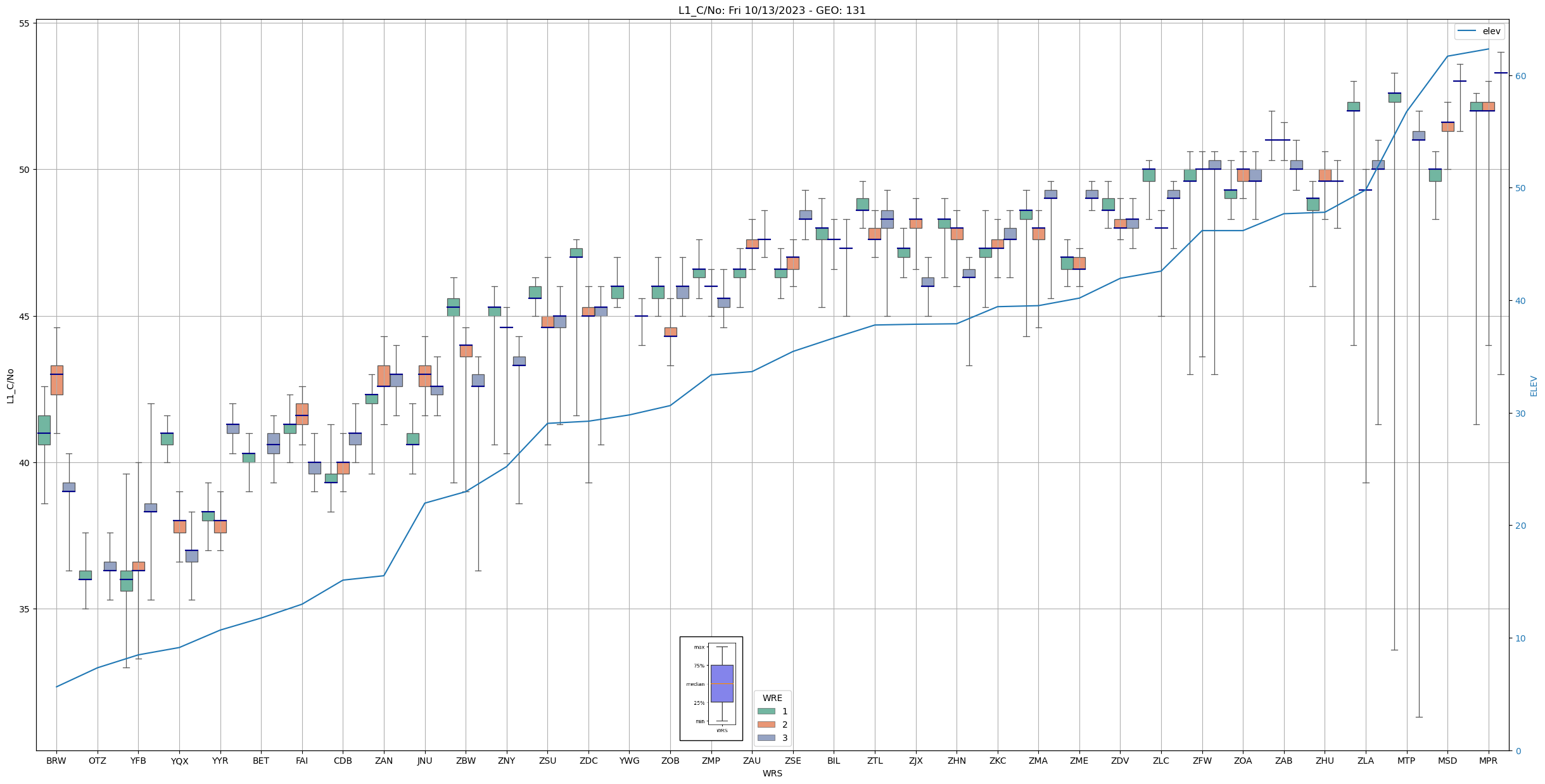The image size is (1545, 784).
Task: Click the orange WRE 2 legend swatch
Action: point(766,724)
